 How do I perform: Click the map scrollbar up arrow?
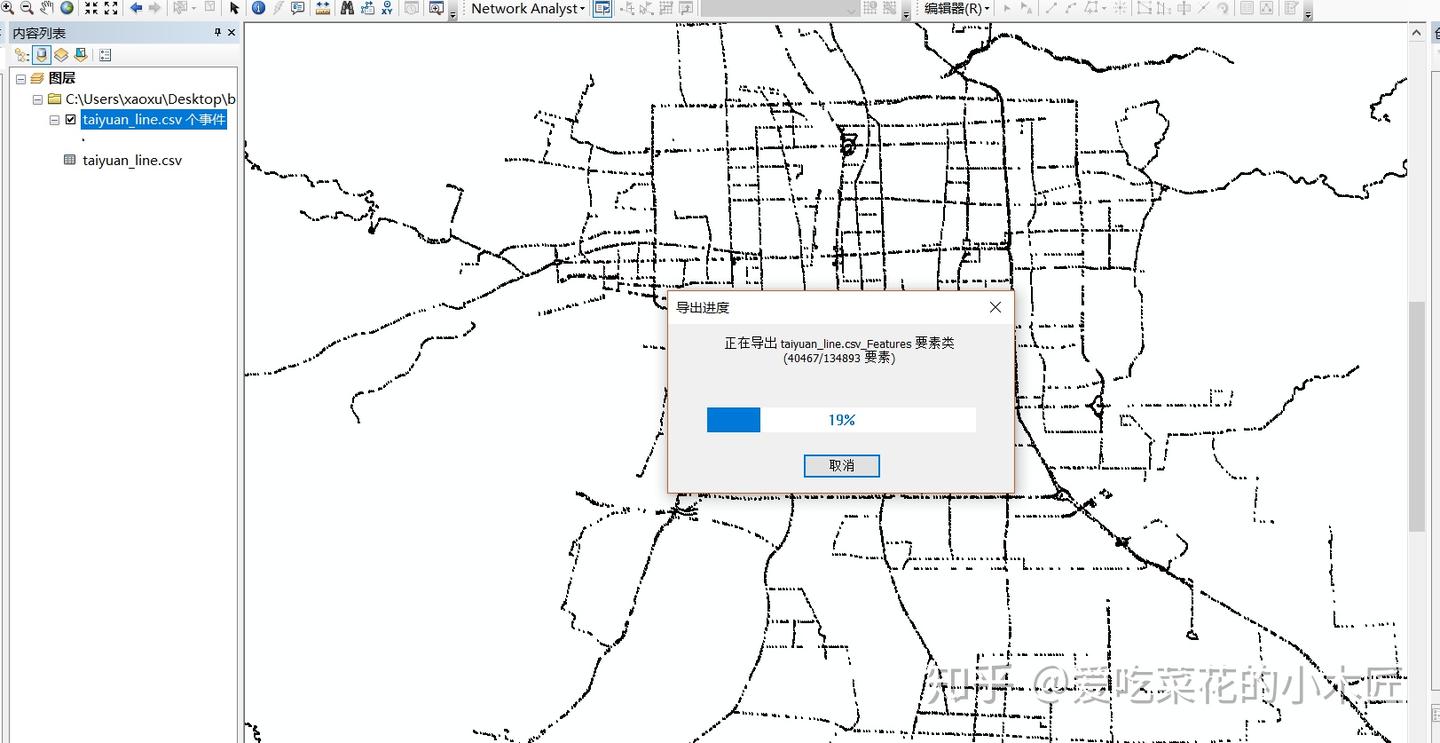[x=1417, y=33]
